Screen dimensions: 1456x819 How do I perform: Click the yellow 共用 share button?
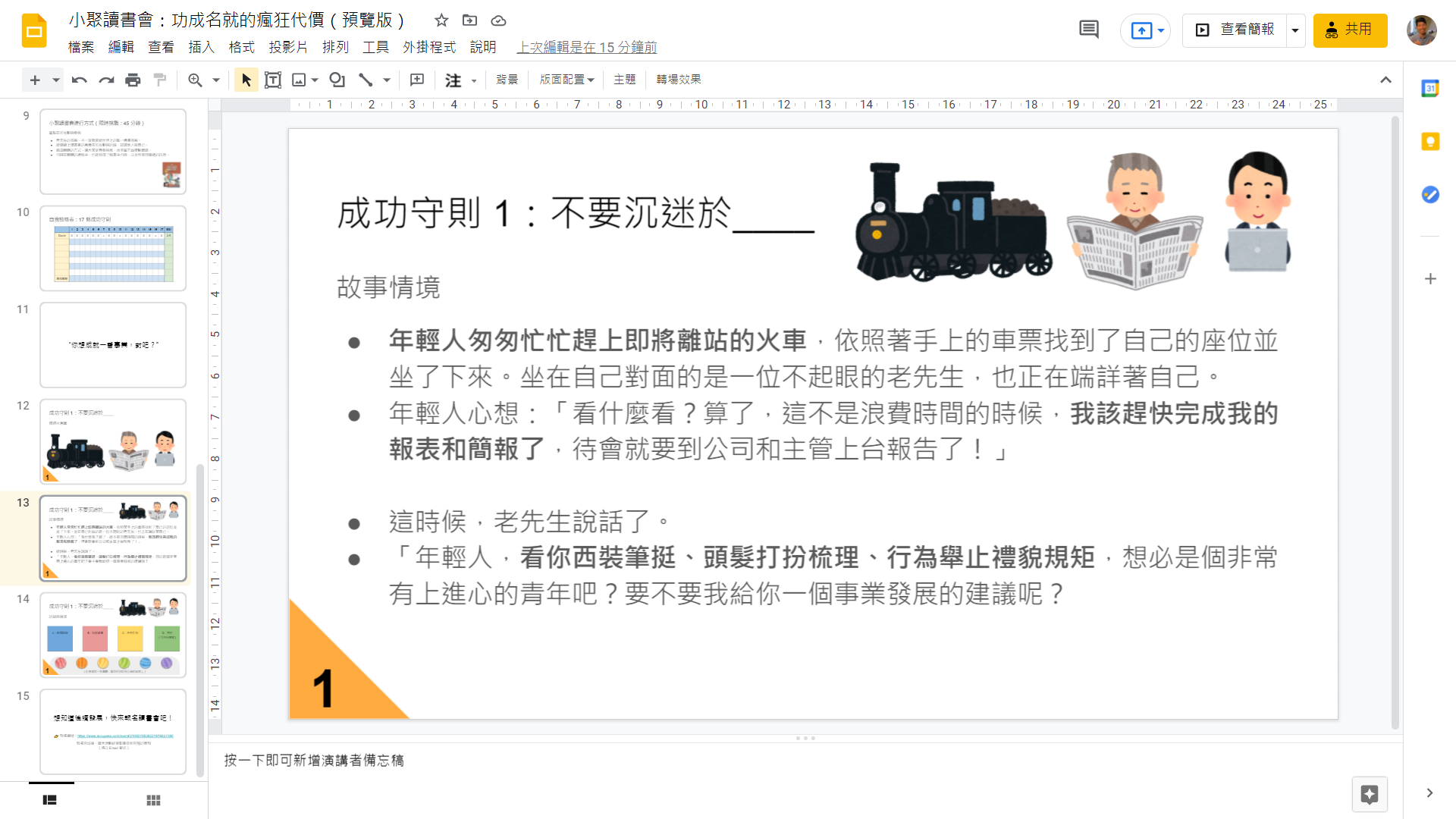click(x=1350, y=30)
